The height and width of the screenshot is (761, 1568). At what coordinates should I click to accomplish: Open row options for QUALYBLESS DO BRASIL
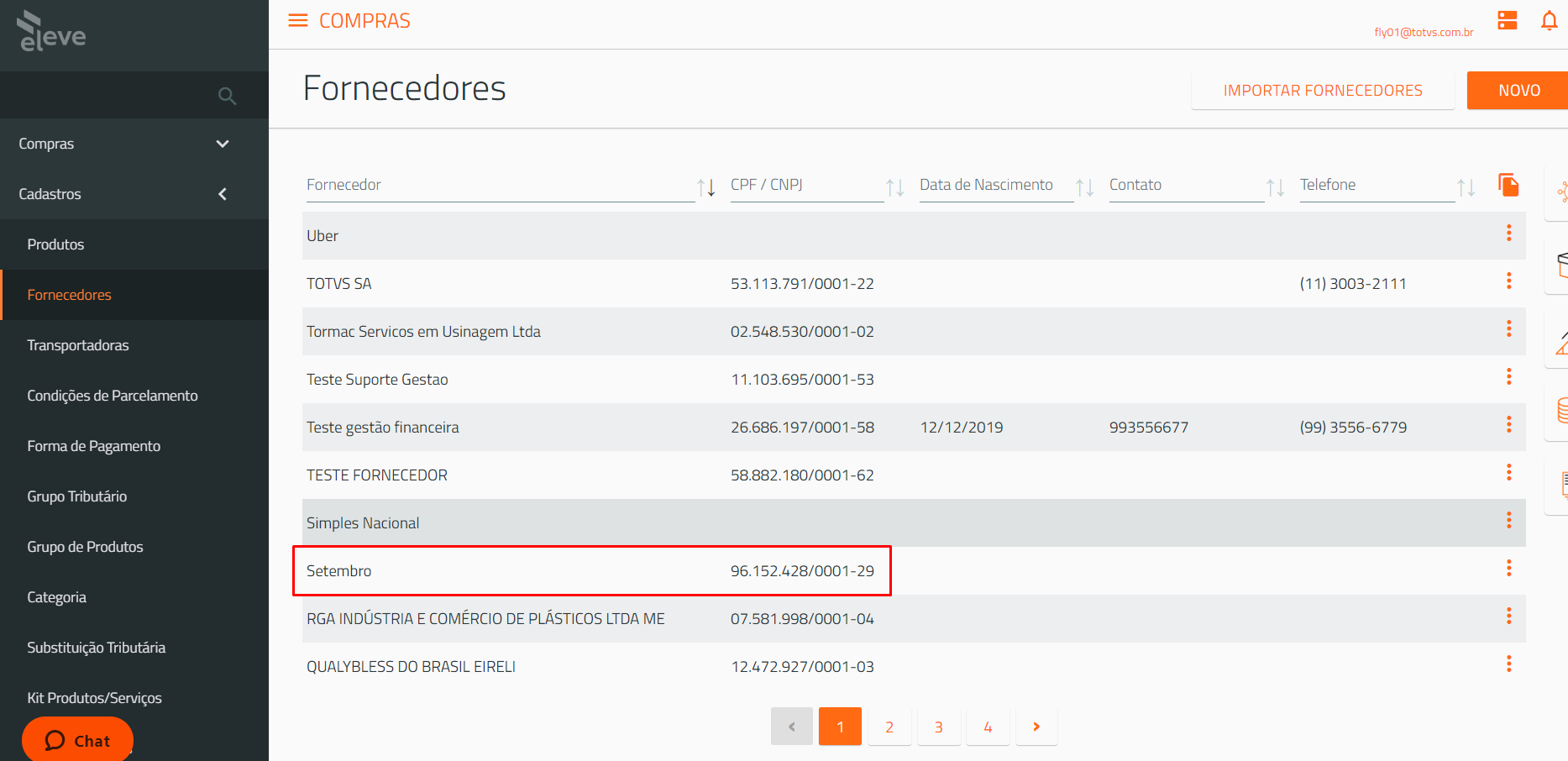pyautogui.click(x=1508, y=664)
